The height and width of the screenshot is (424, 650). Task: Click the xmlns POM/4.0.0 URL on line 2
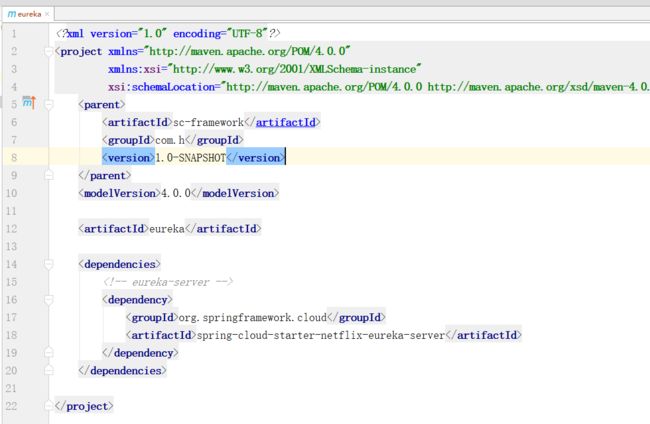click(x=247, y=51)
